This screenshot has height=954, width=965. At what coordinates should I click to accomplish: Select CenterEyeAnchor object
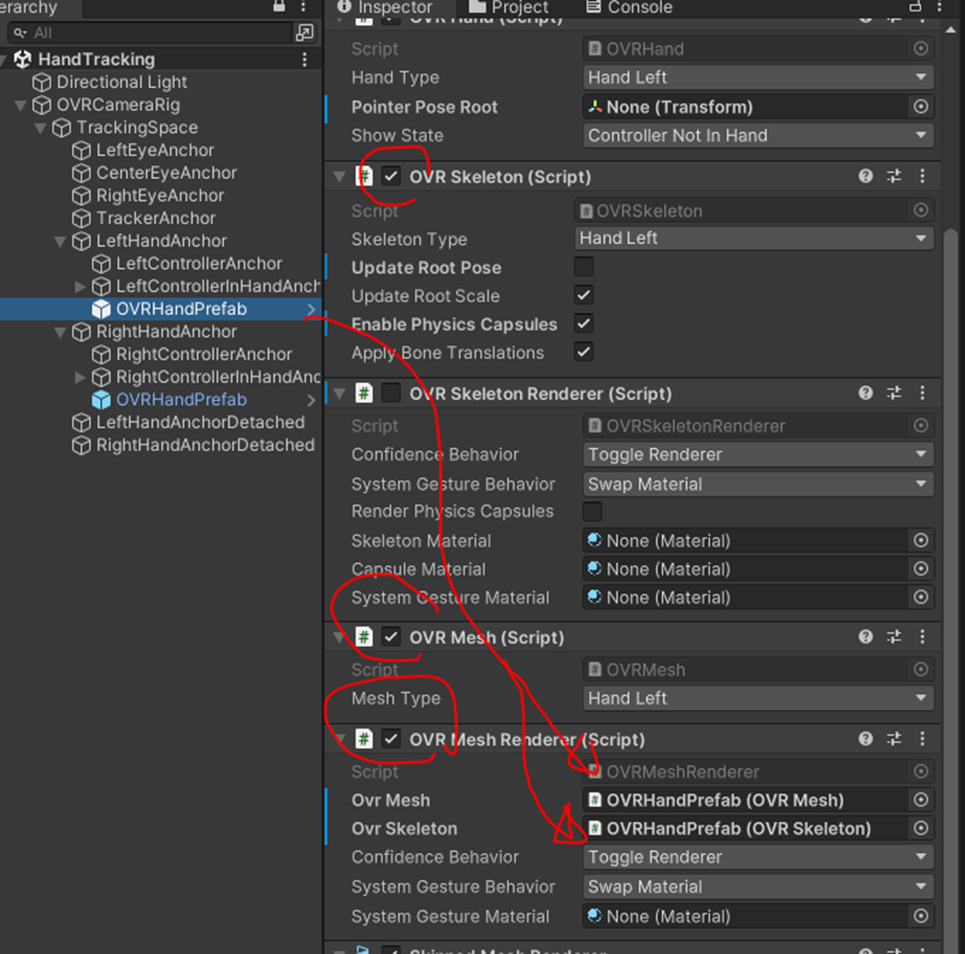pos(166,173)
